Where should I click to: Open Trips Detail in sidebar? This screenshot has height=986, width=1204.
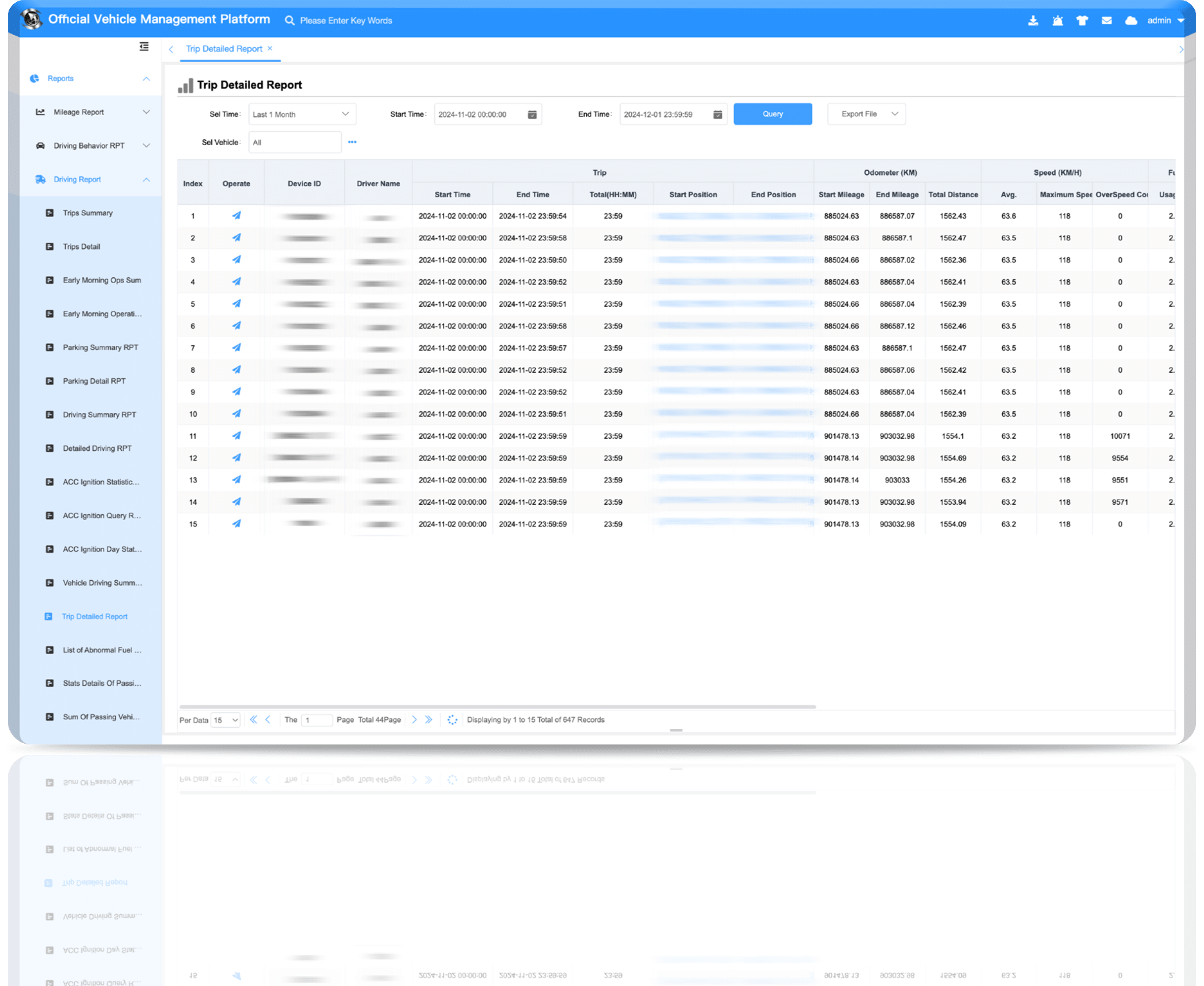[x=82, y=247]
